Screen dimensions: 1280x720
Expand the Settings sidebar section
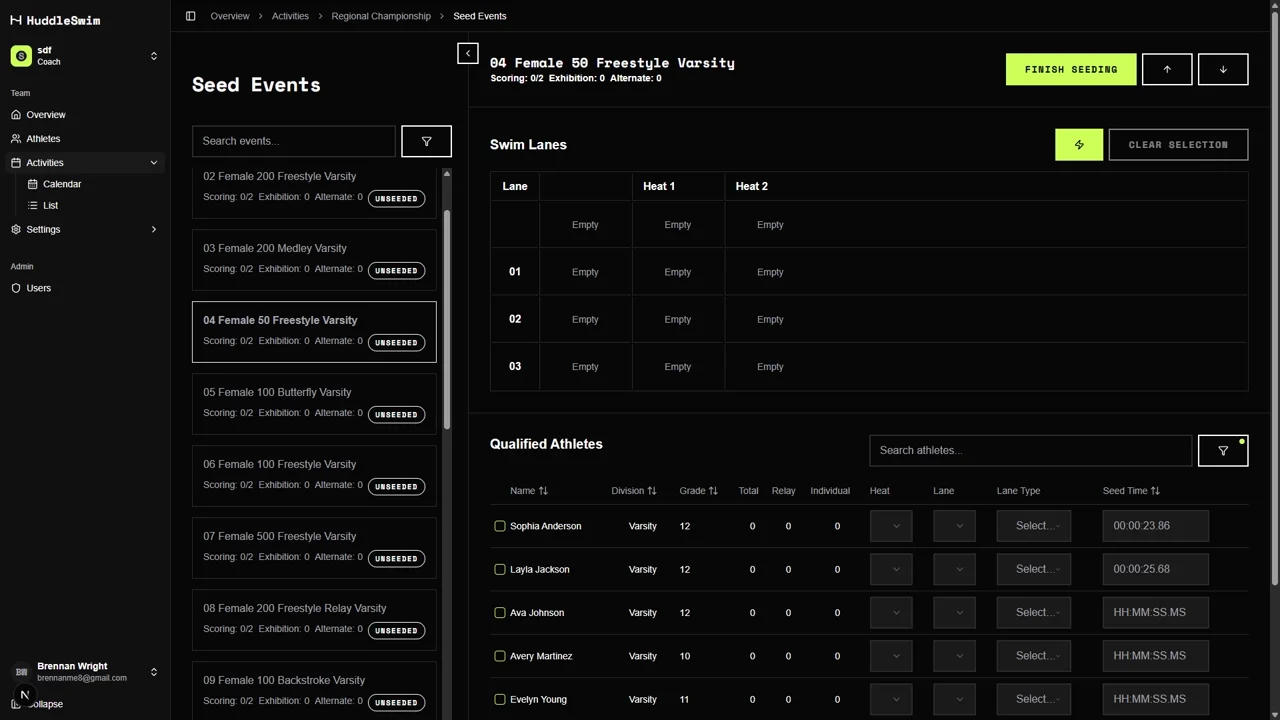[152, 229]
